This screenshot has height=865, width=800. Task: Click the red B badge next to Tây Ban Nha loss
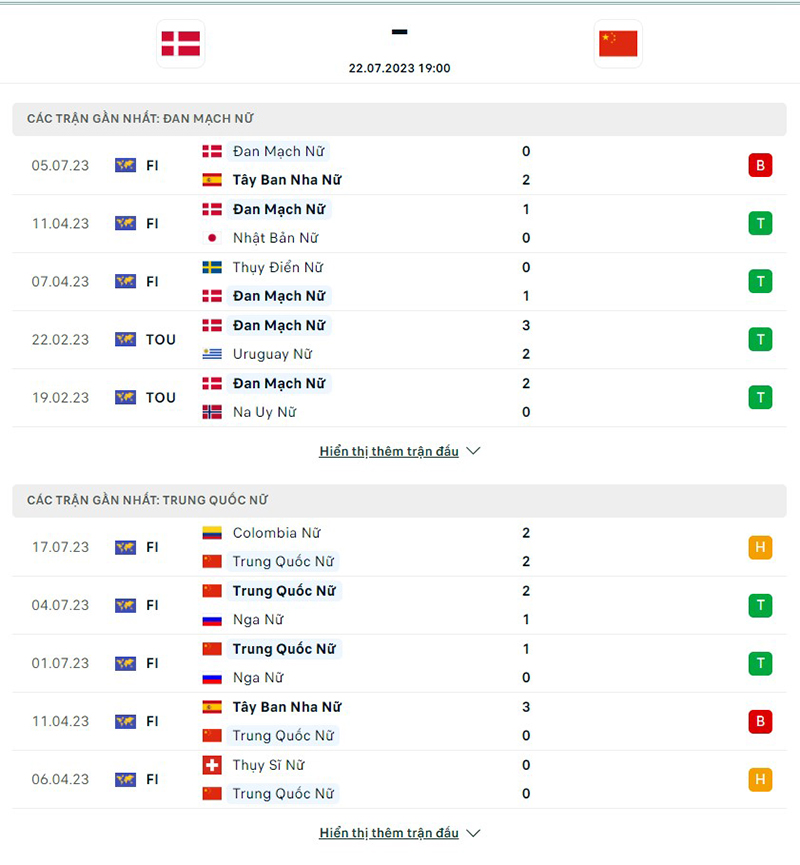pyautogui.click(x=760, y=165)
